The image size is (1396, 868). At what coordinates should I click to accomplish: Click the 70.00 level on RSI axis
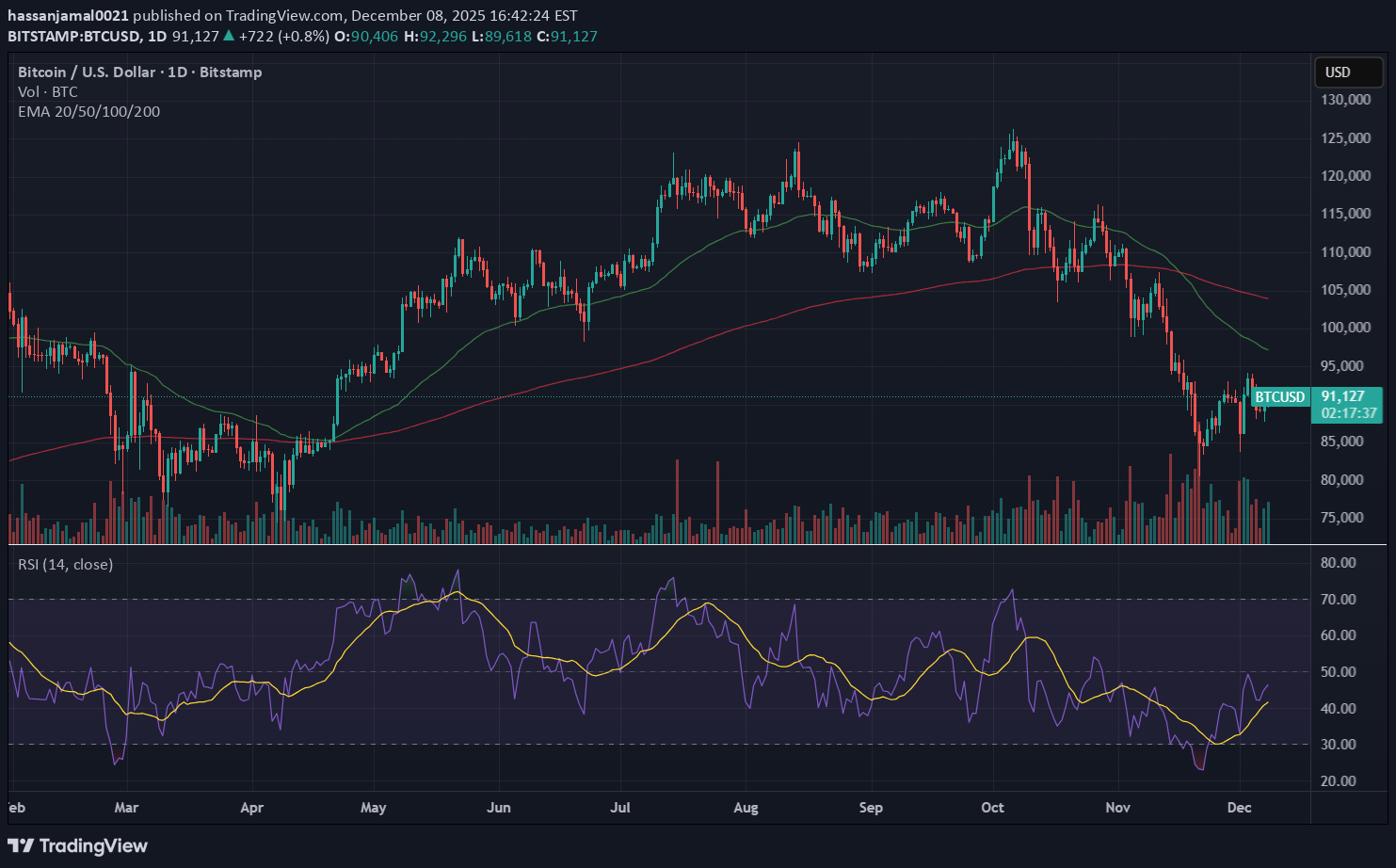pos(1338,600)
